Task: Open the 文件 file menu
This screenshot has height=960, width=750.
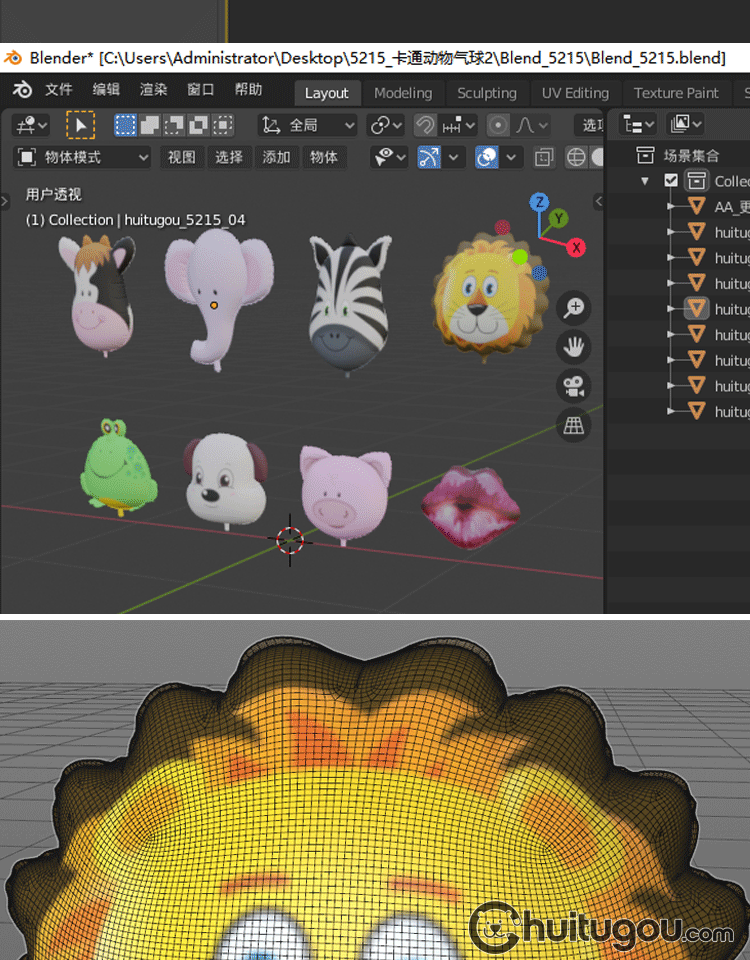Action: coord(58,90)
